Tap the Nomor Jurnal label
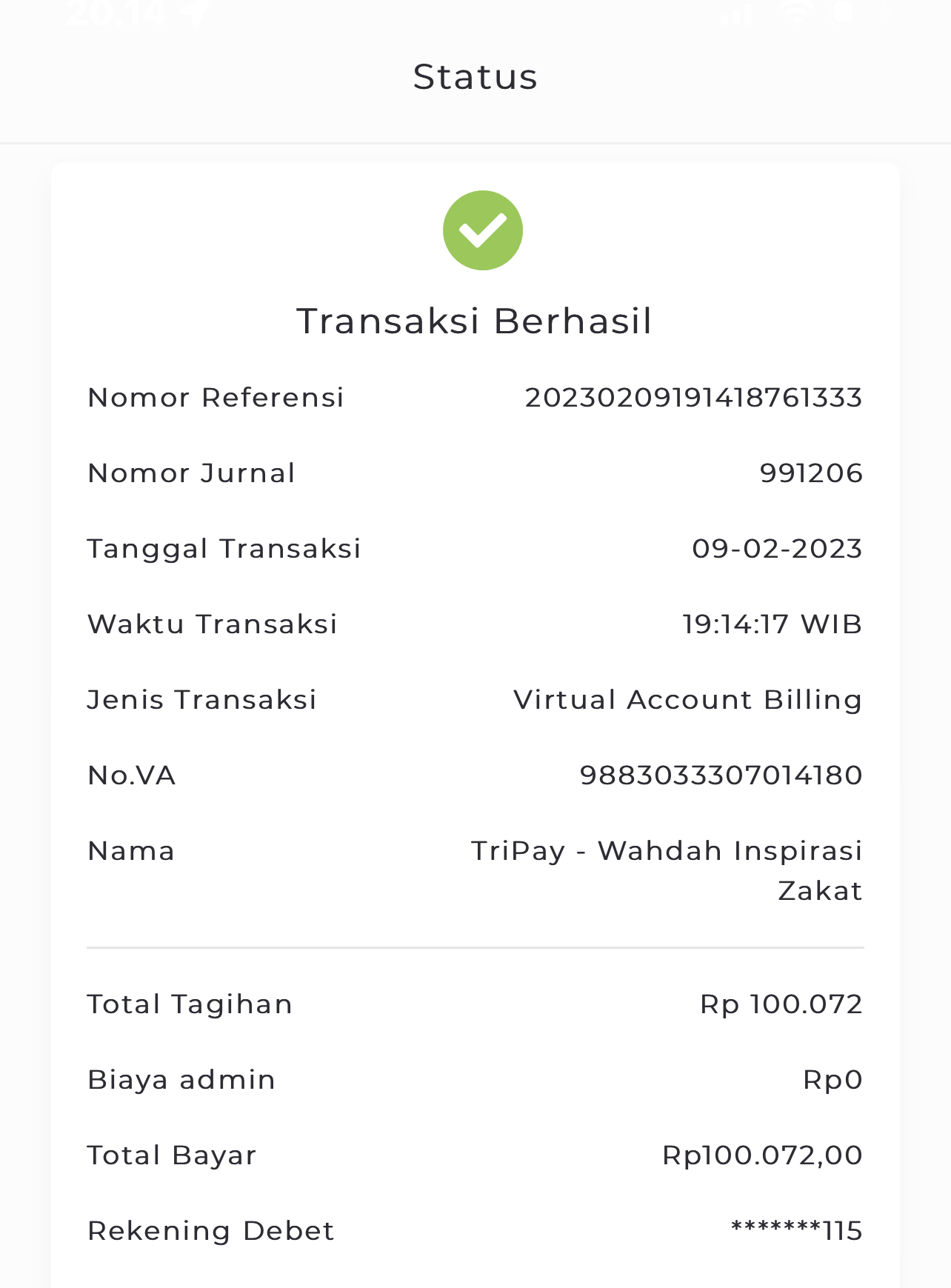 pyautogui.click(x=191, y=473)
